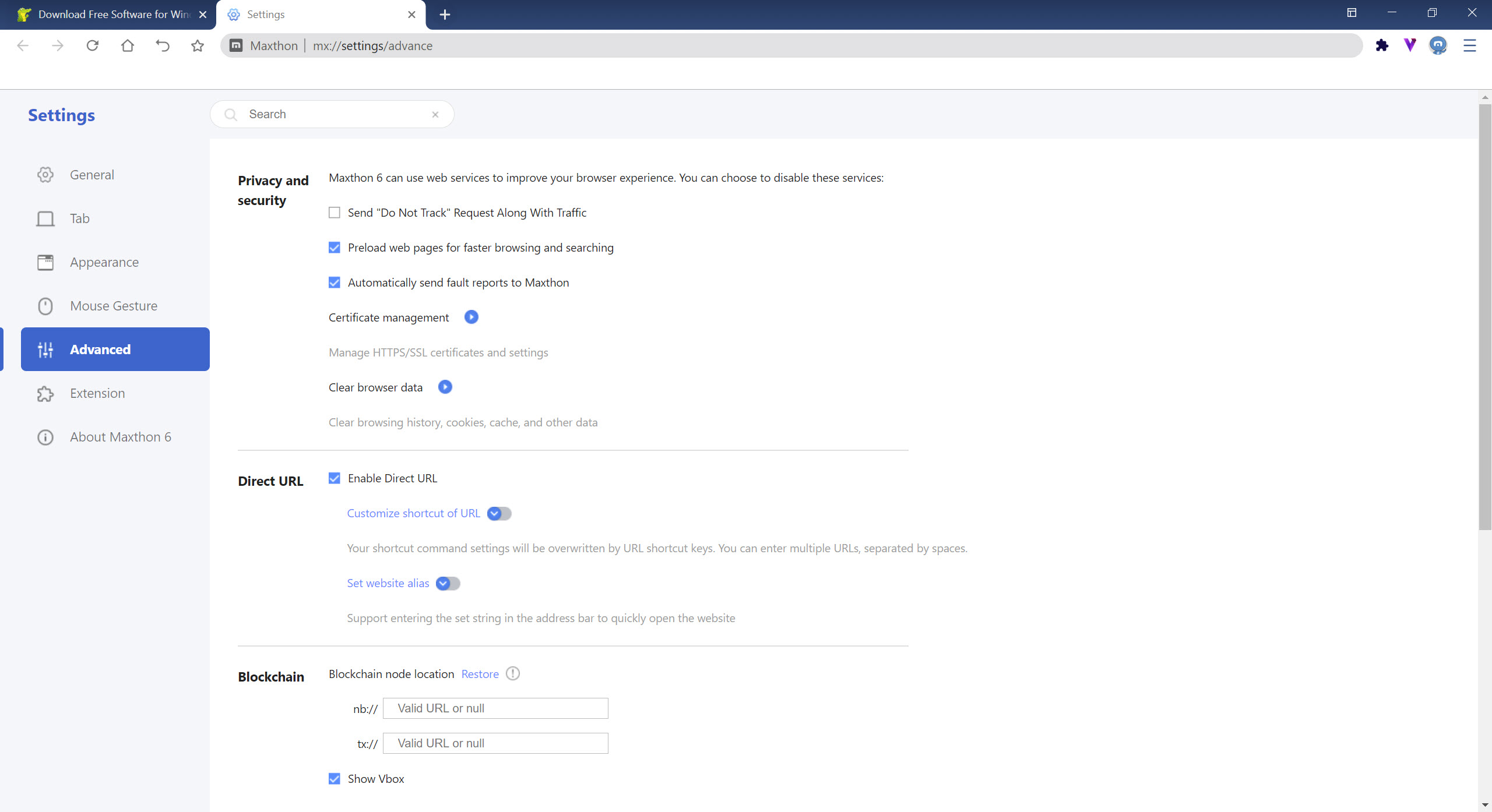
Task: Click the Settings heading
Action: pos(62,115)
